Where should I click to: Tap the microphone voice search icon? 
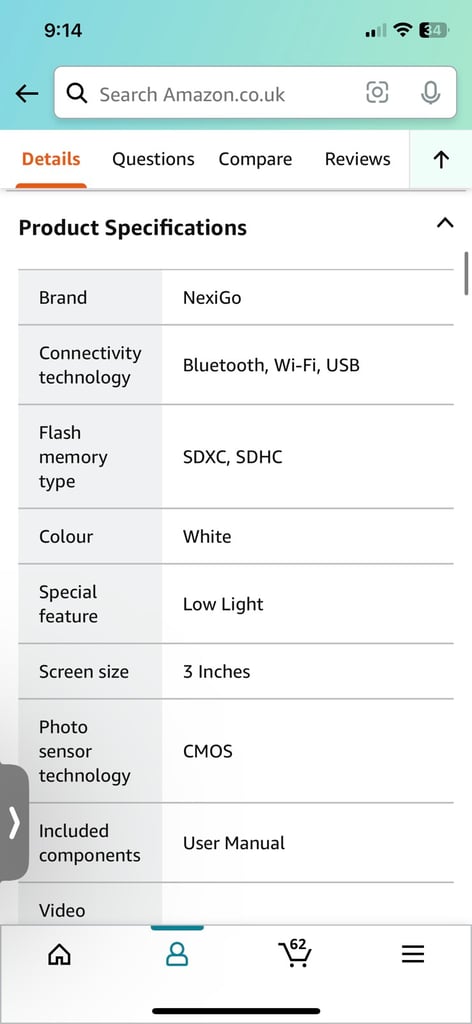[430, 93]
